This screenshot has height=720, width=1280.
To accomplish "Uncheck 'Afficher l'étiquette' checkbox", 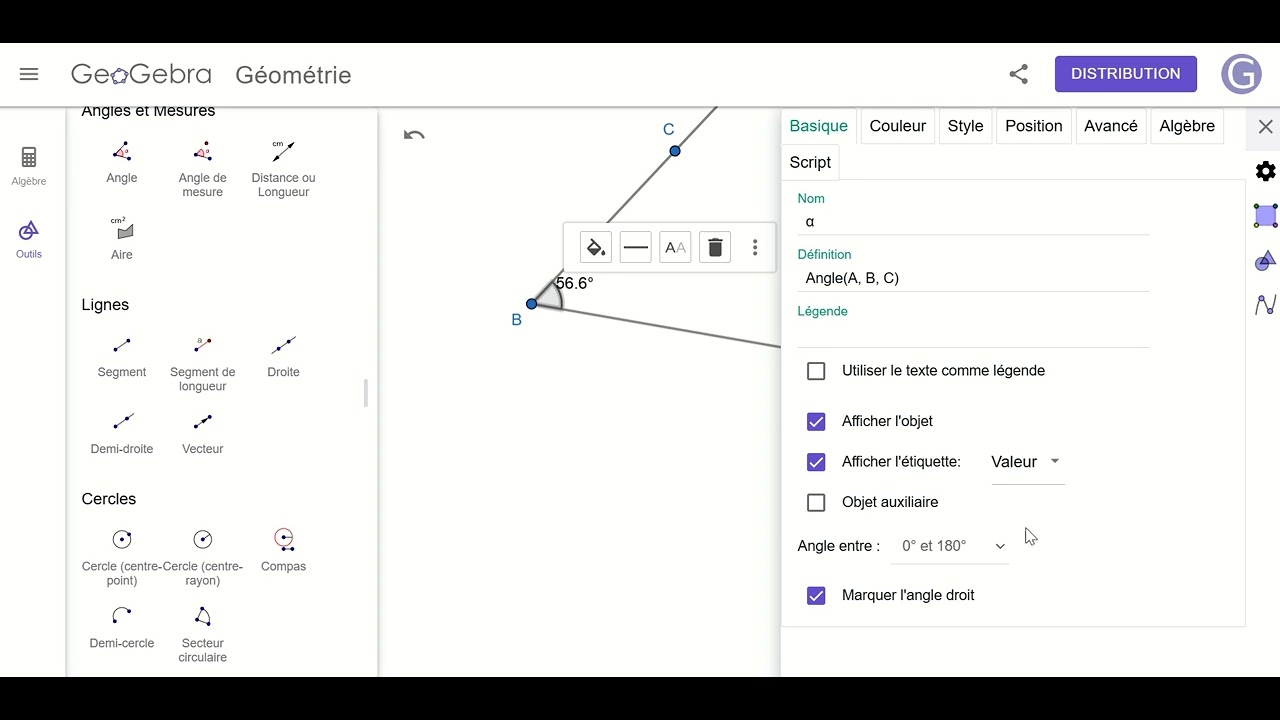I will [816, 462].
